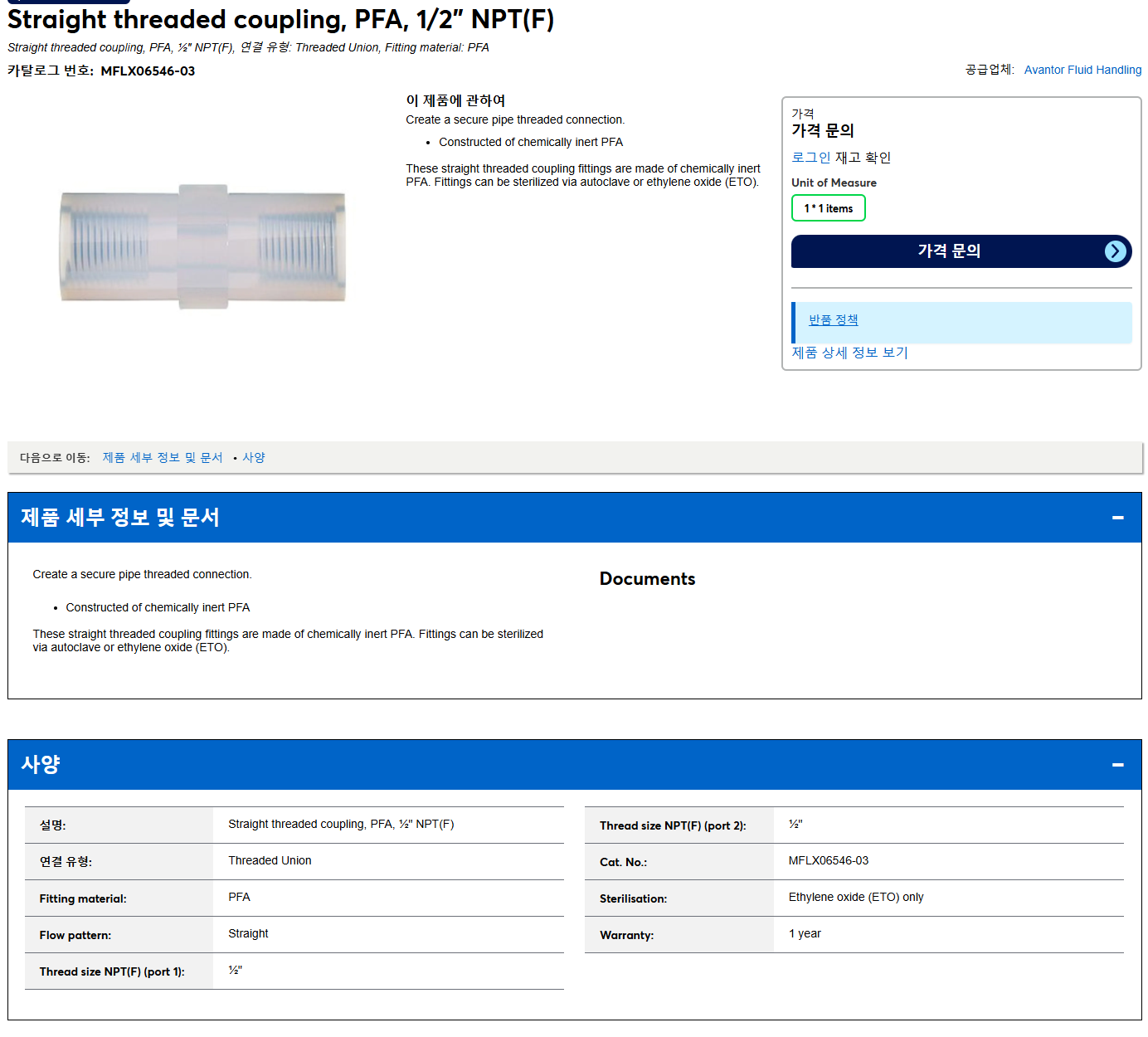
Task: Click the Sterilisation row in specifications table
Action: tap(854, 898)
